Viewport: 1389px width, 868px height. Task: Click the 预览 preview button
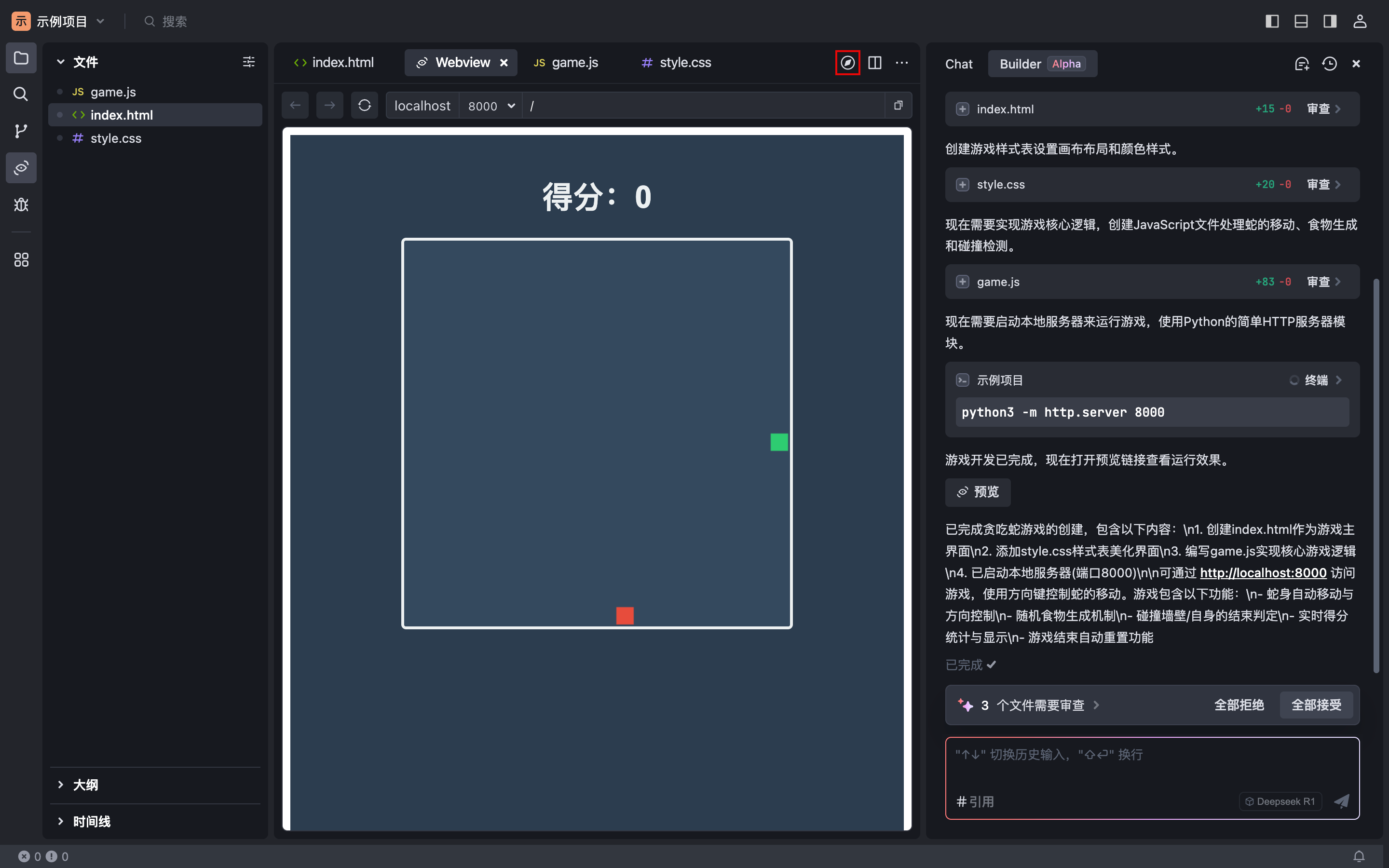pyautogui.click(x=978, y=492)
